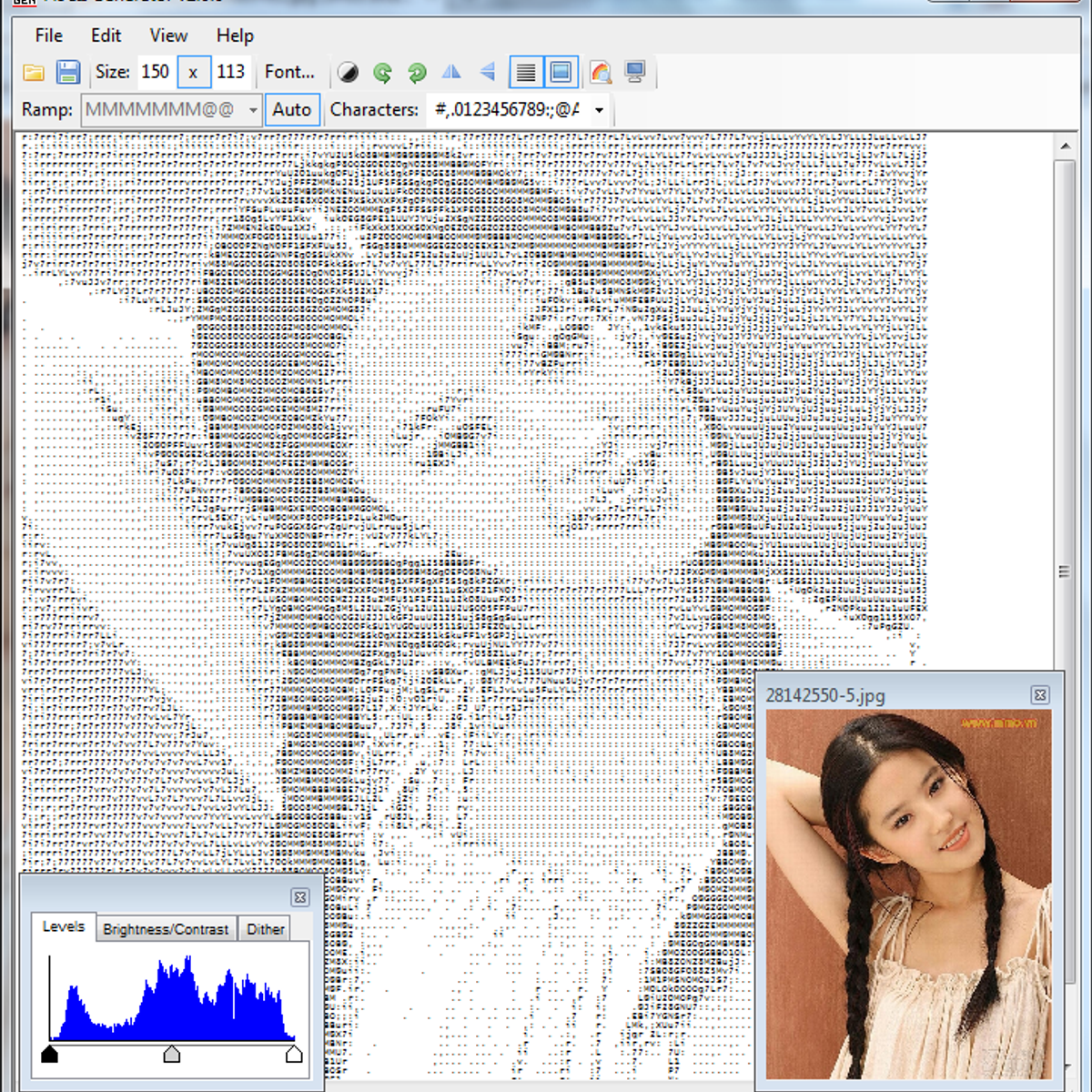Enable colour ASCII output
Image resolution: width=1092 pixels, height=1092 pixels.
601,72
